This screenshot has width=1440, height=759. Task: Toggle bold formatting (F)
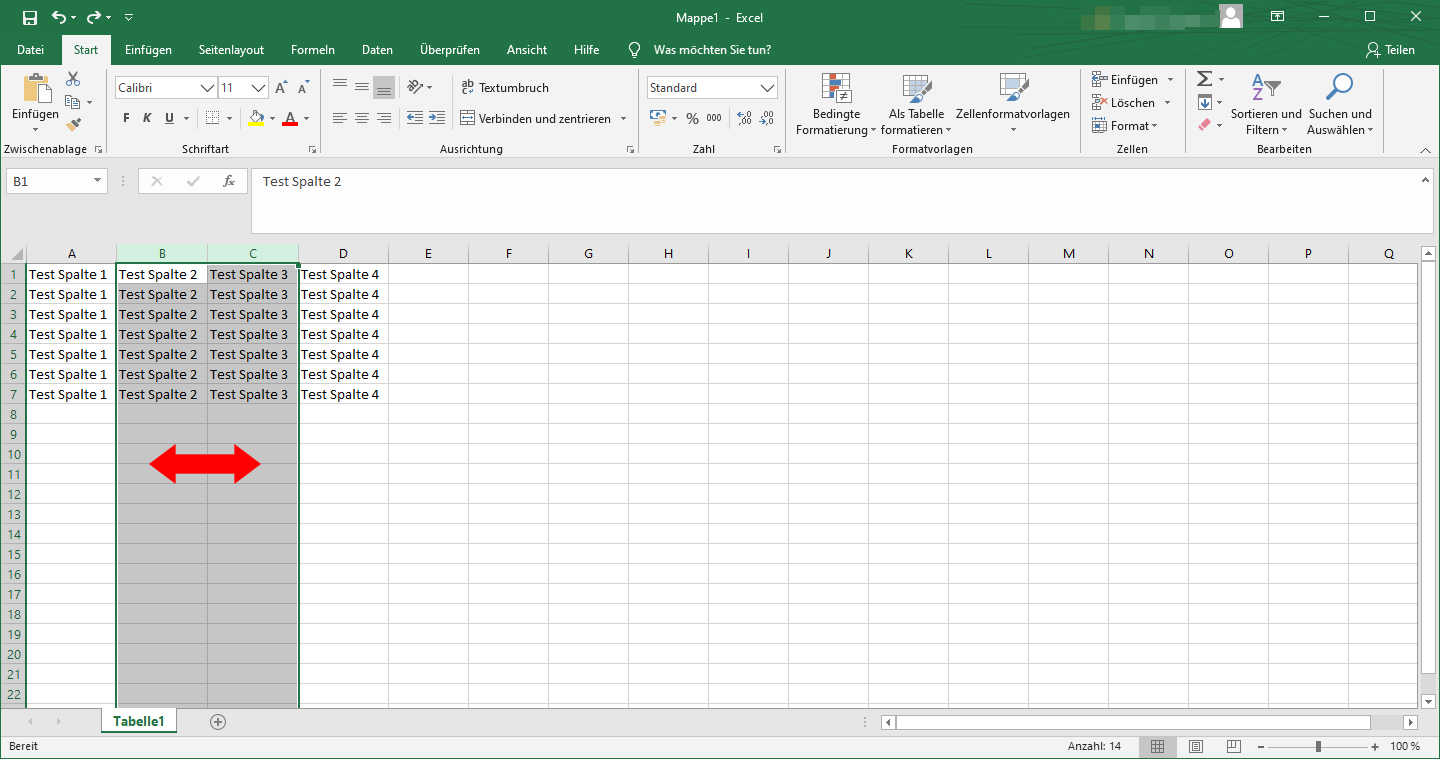click(x=125, y=117)
